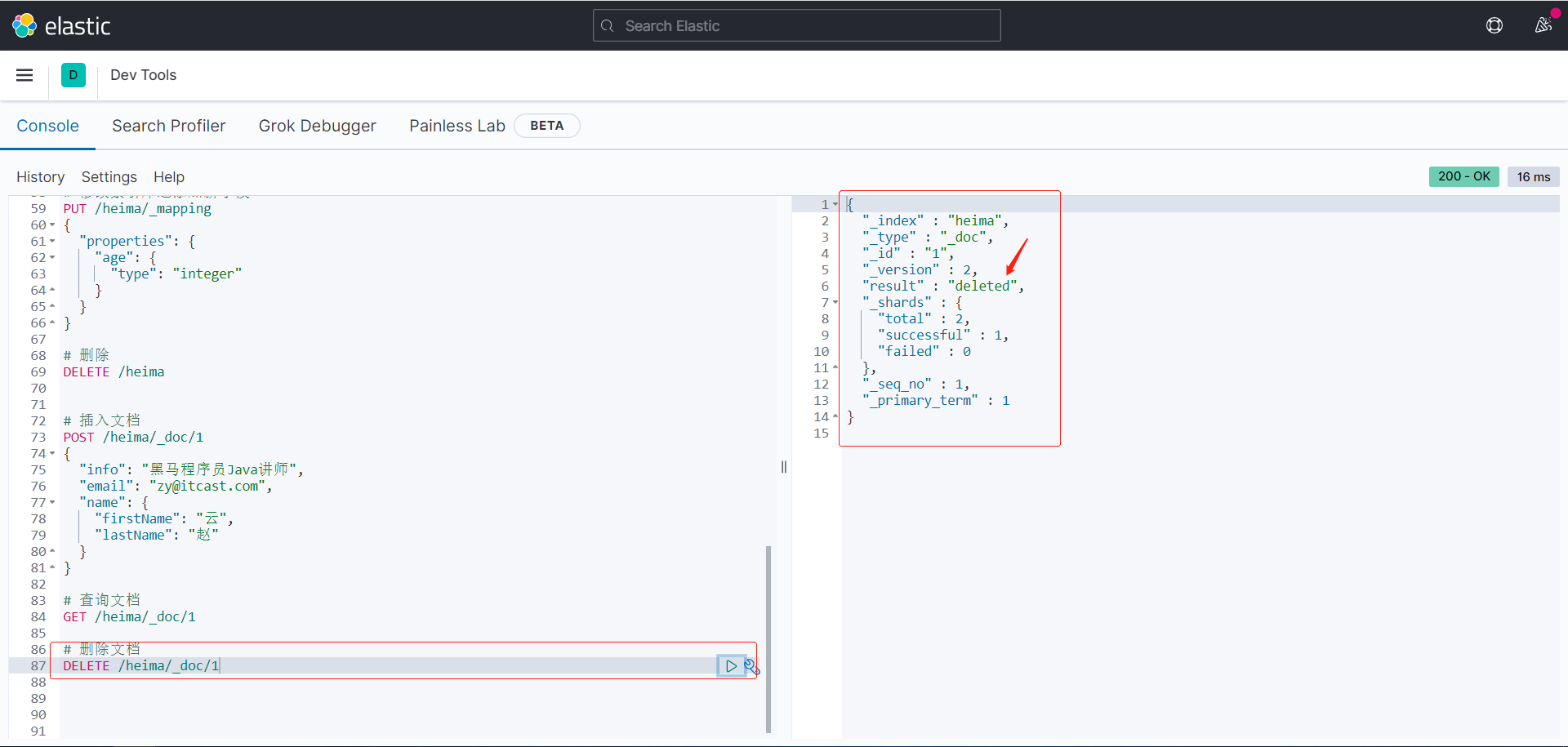Click the "_primary_term" : 1 response line
Viewport: 1568px width, 747px height.
coord(936,401)
